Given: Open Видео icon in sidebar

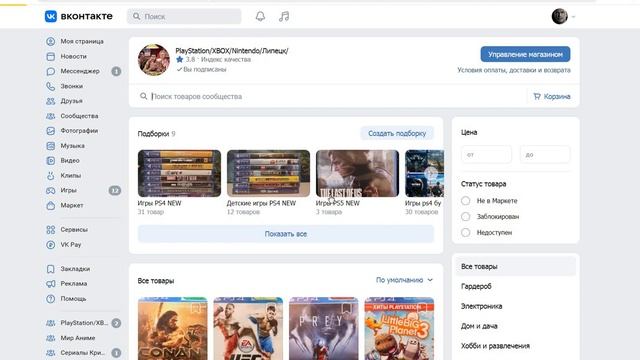Looking at the screenshot, I should pos(51,160).
